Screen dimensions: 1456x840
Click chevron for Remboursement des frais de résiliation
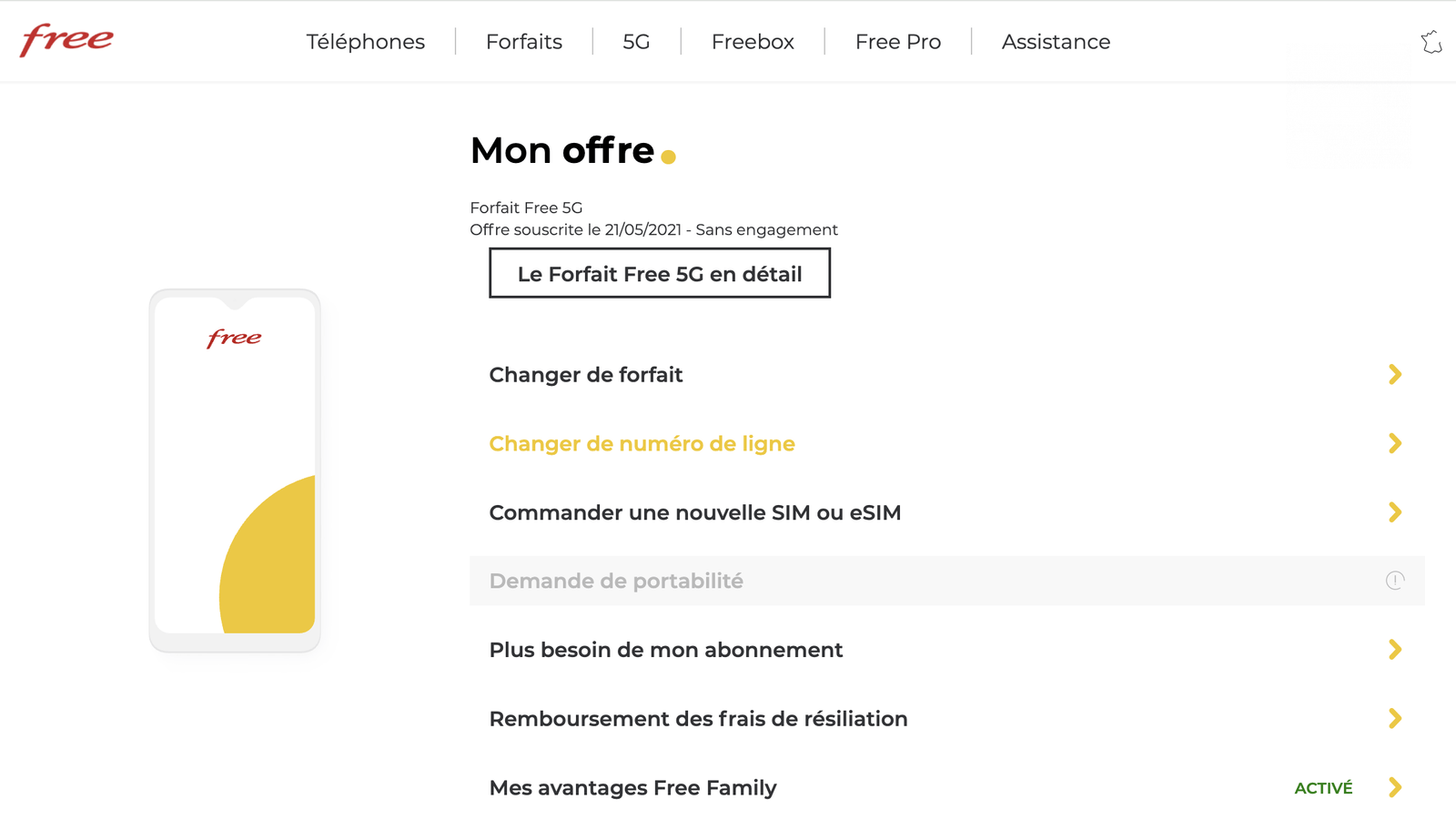[1394, 719]
